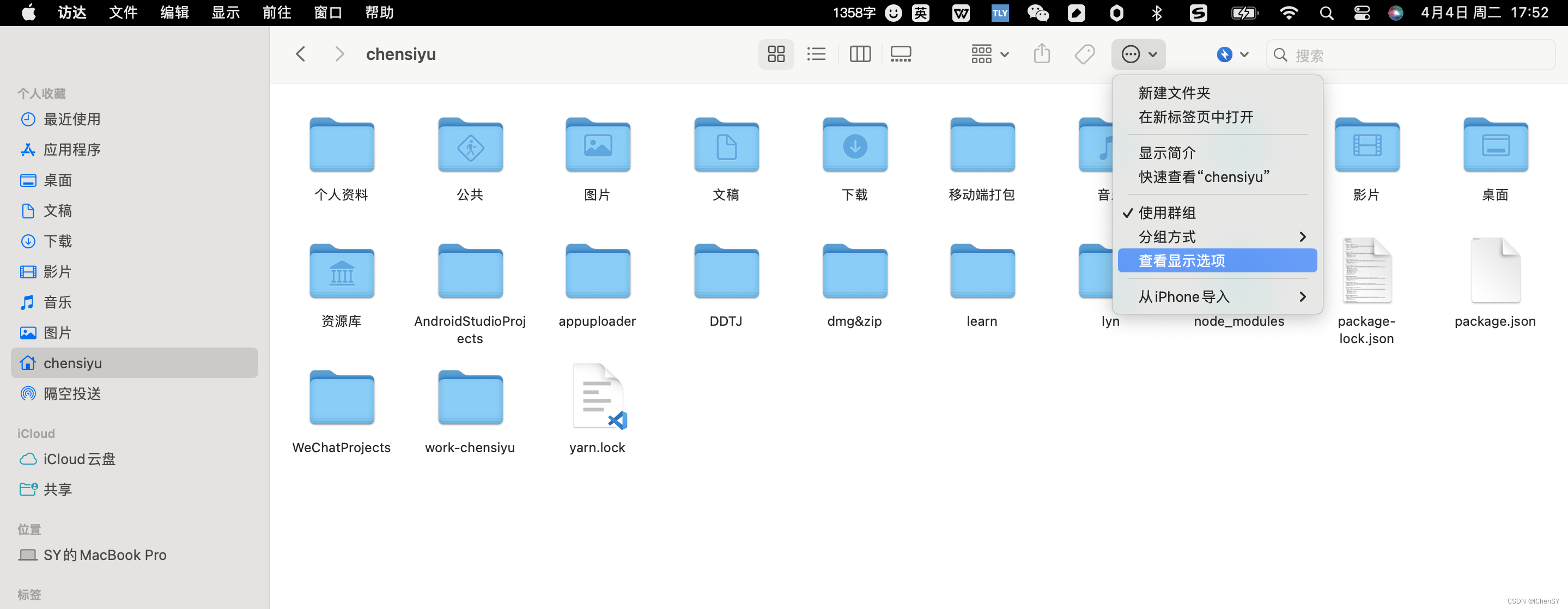Viewport: 1568px width, 609px height.
Task: Go forward with the right chevron button
Action: point(339,54)
